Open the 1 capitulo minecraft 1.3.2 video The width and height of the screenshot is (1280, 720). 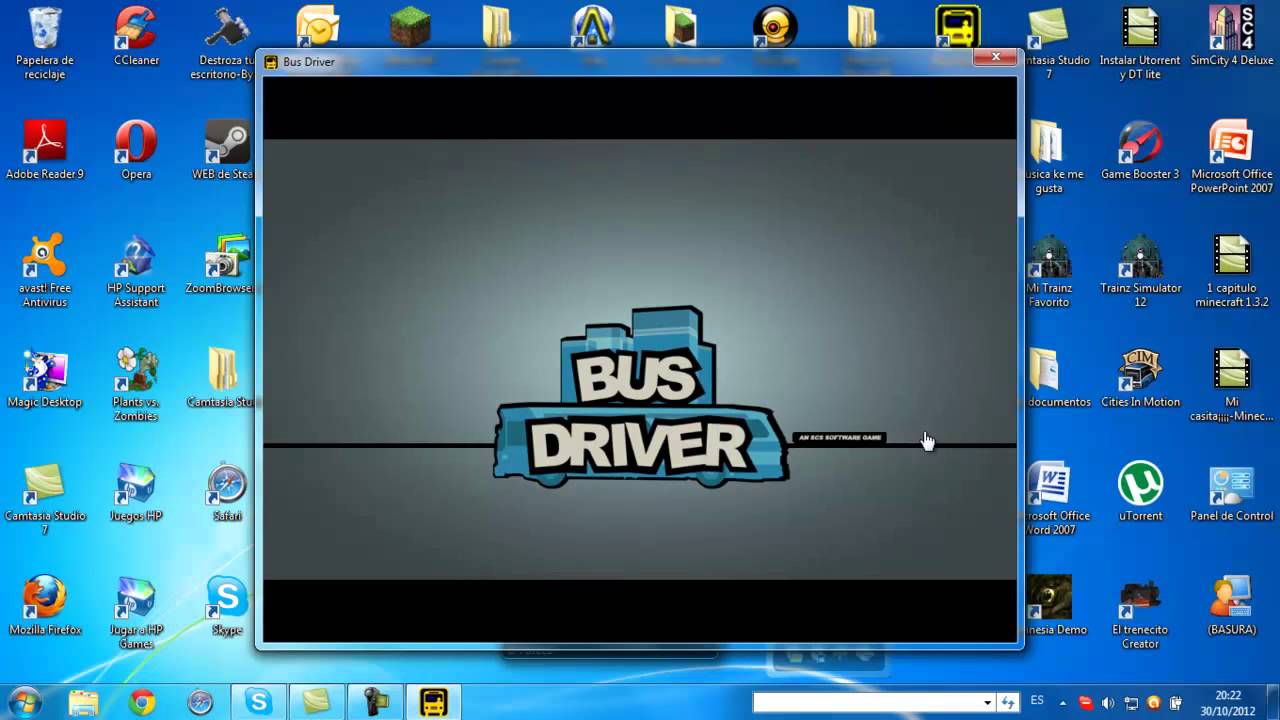click(1232, 270)
